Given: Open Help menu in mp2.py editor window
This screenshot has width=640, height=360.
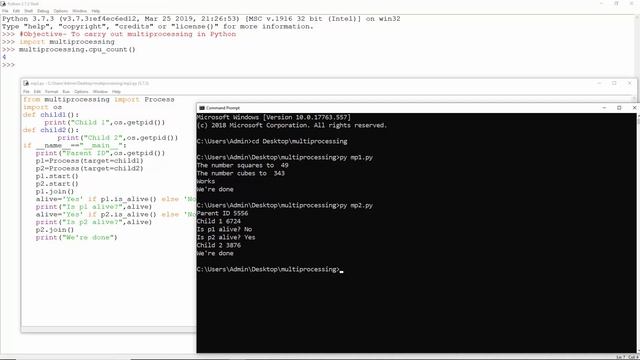Looking at the screenshot, I should click(x=116, y=92).
